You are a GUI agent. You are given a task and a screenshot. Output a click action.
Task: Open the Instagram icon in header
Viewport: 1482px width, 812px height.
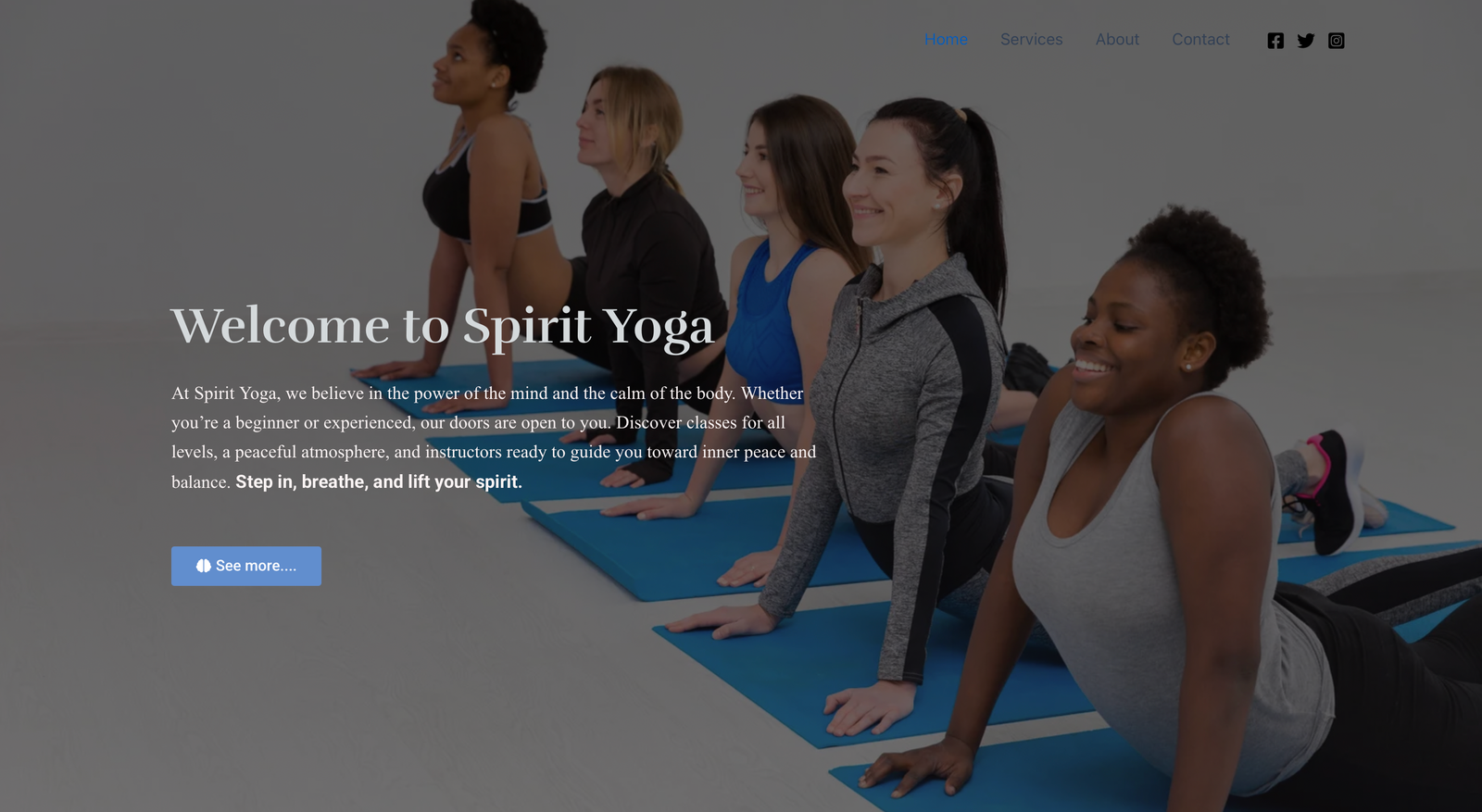click(x=1337, y=41)
